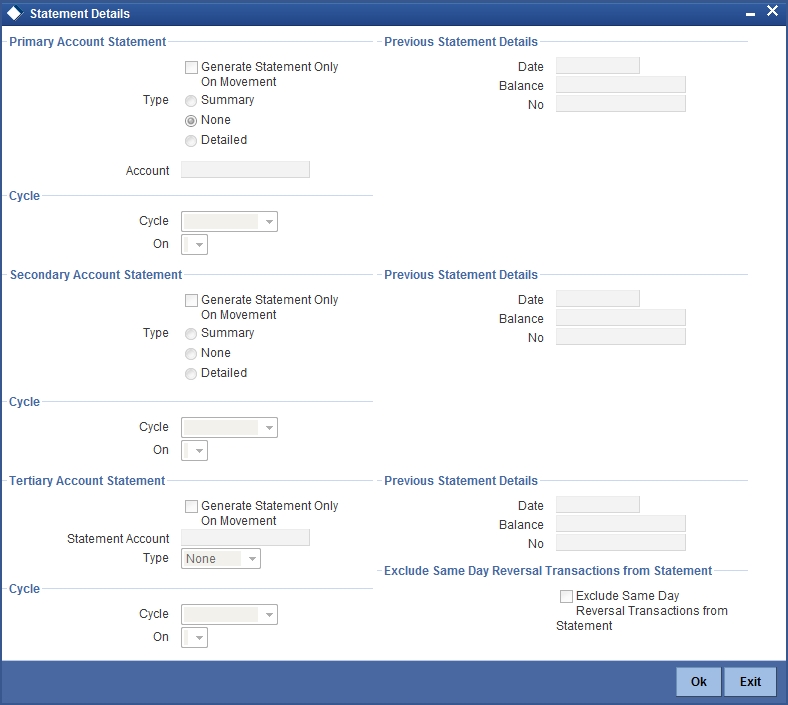
Task: Click Tertiary Previous Statement Balance field
Action: point(621,524)
